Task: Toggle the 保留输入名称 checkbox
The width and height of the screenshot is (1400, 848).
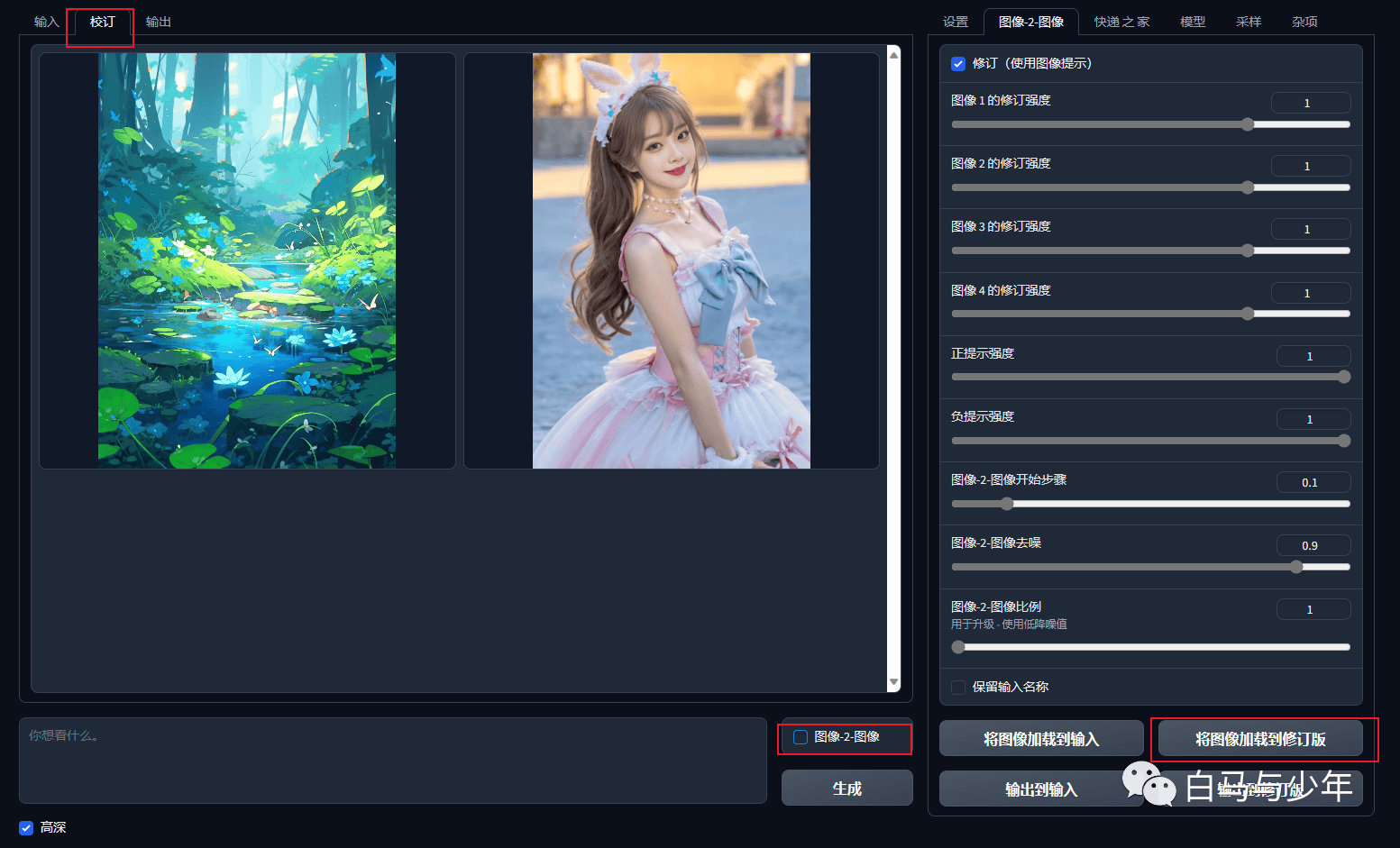Action: pyautogui.click(x=958, y=688)
